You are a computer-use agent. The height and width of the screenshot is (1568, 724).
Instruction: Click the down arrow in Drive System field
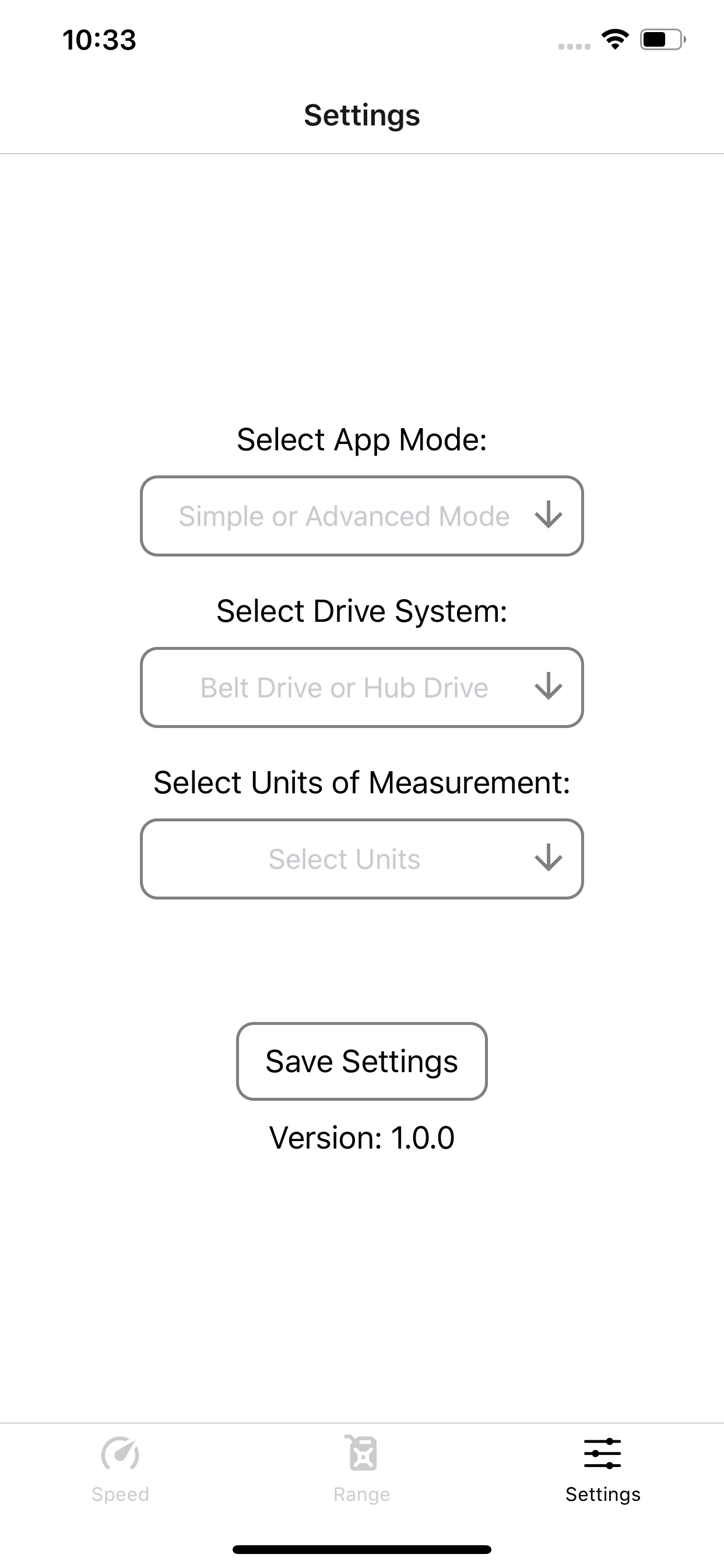pyautogui.click(x=548, y=687)
